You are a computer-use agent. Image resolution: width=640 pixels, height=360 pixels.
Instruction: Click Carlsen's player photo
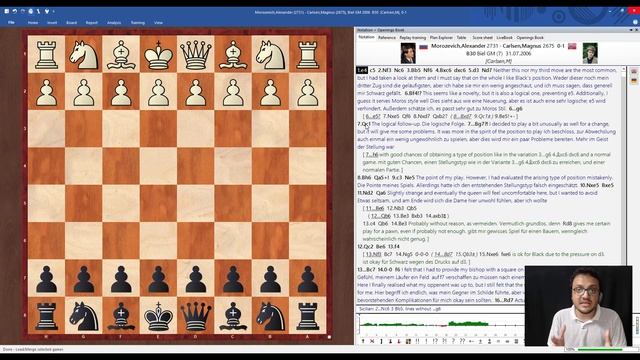coord(590,53)
